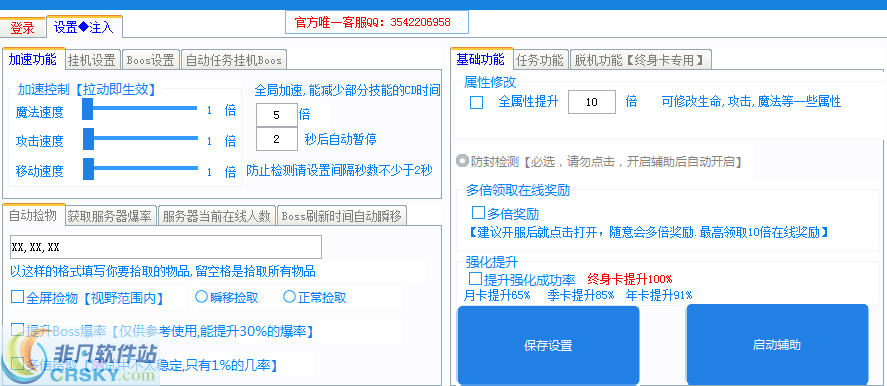The height and width of the screenshot is (386, 887).
Task: Click the 官方唯一客服QQ number text
Action: [373, 23]
